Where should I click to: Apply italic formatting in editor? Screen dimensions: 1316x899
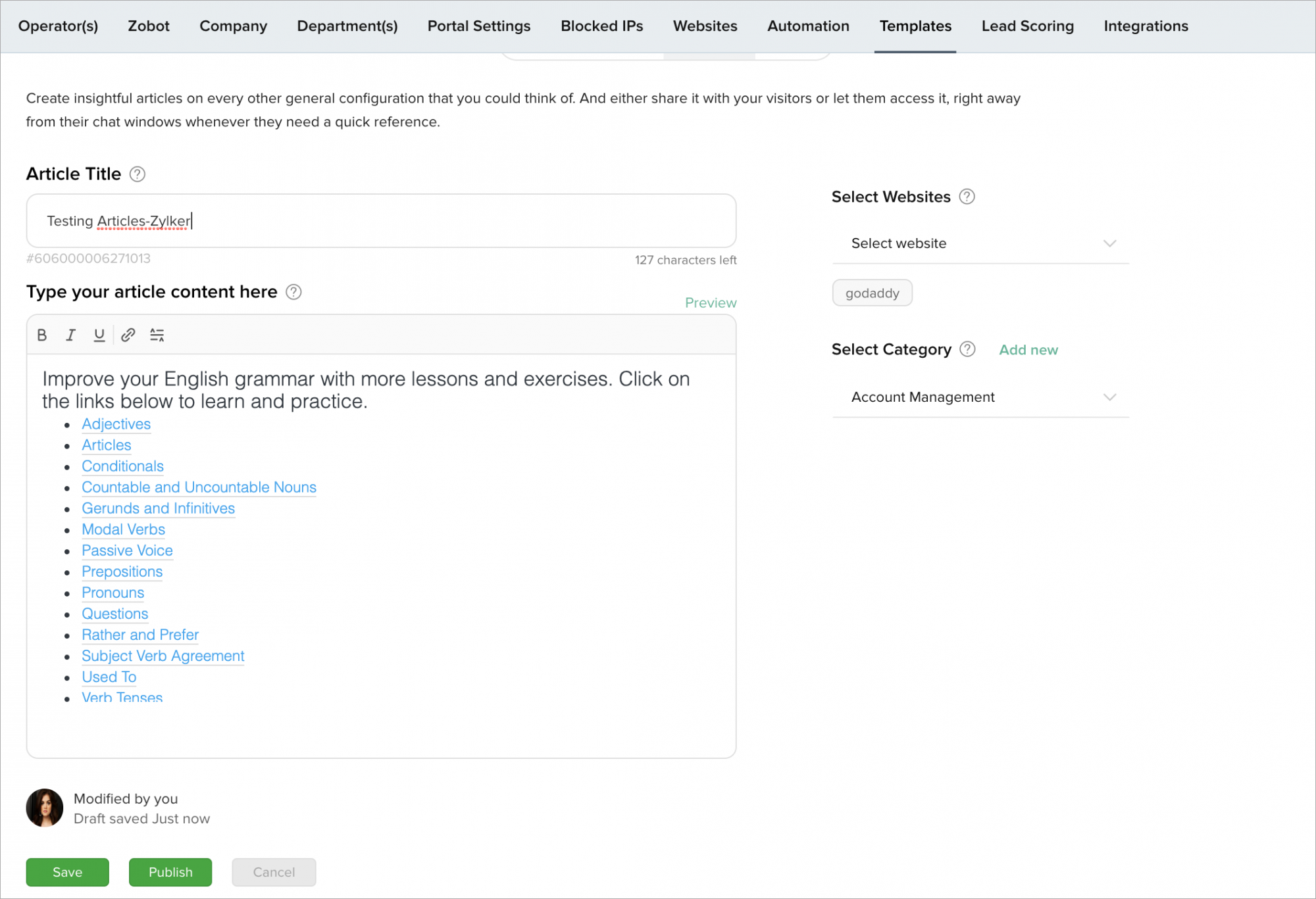click(x=70, y=335)
